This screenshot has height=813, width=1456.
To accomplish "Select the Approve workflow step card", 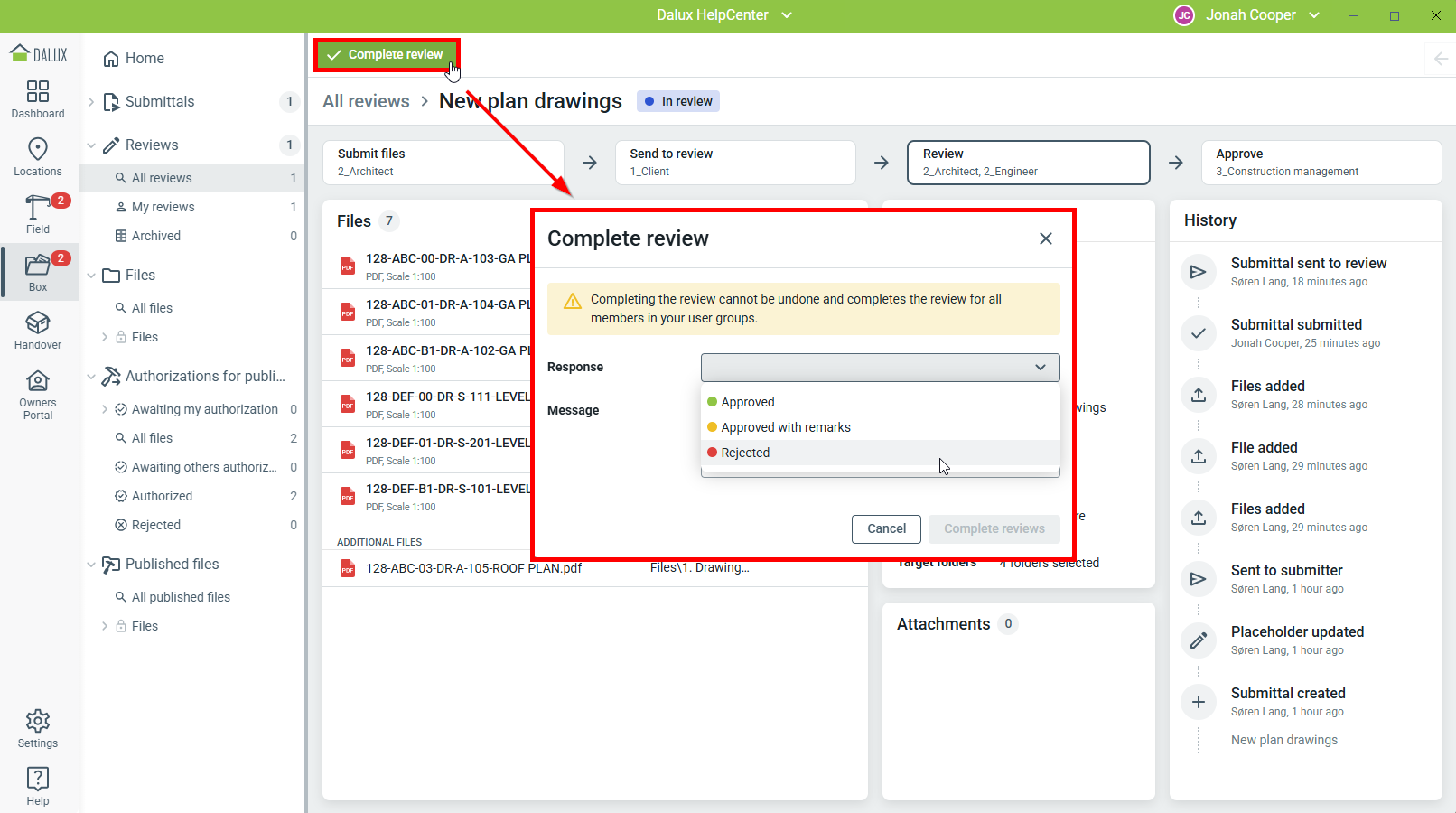I will pos(1321,163).
